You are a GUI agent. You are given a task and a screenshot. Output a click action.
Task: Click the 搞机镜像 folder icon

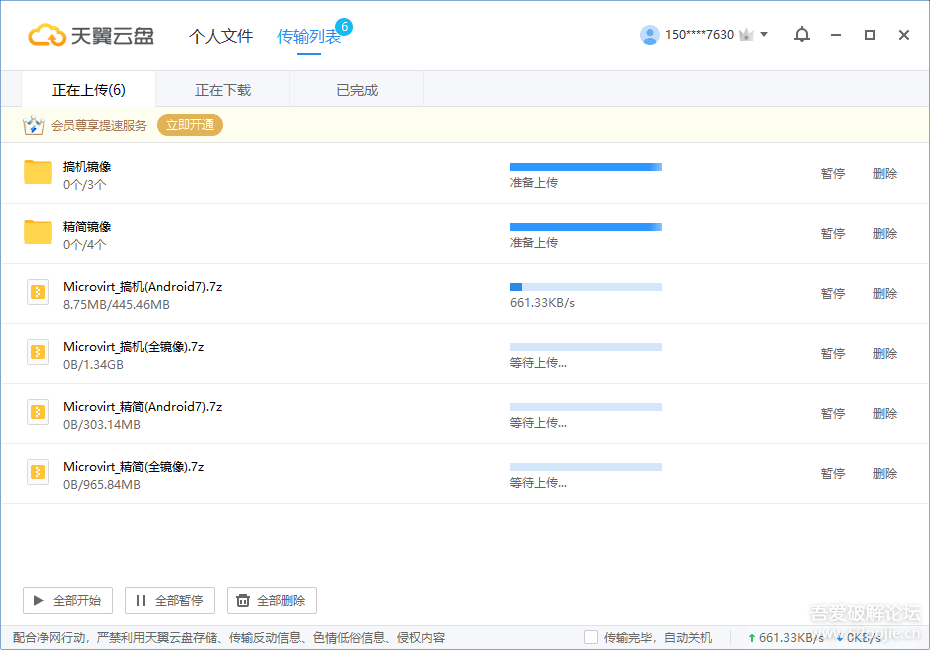pyautogui.click(x=38, y=173)
